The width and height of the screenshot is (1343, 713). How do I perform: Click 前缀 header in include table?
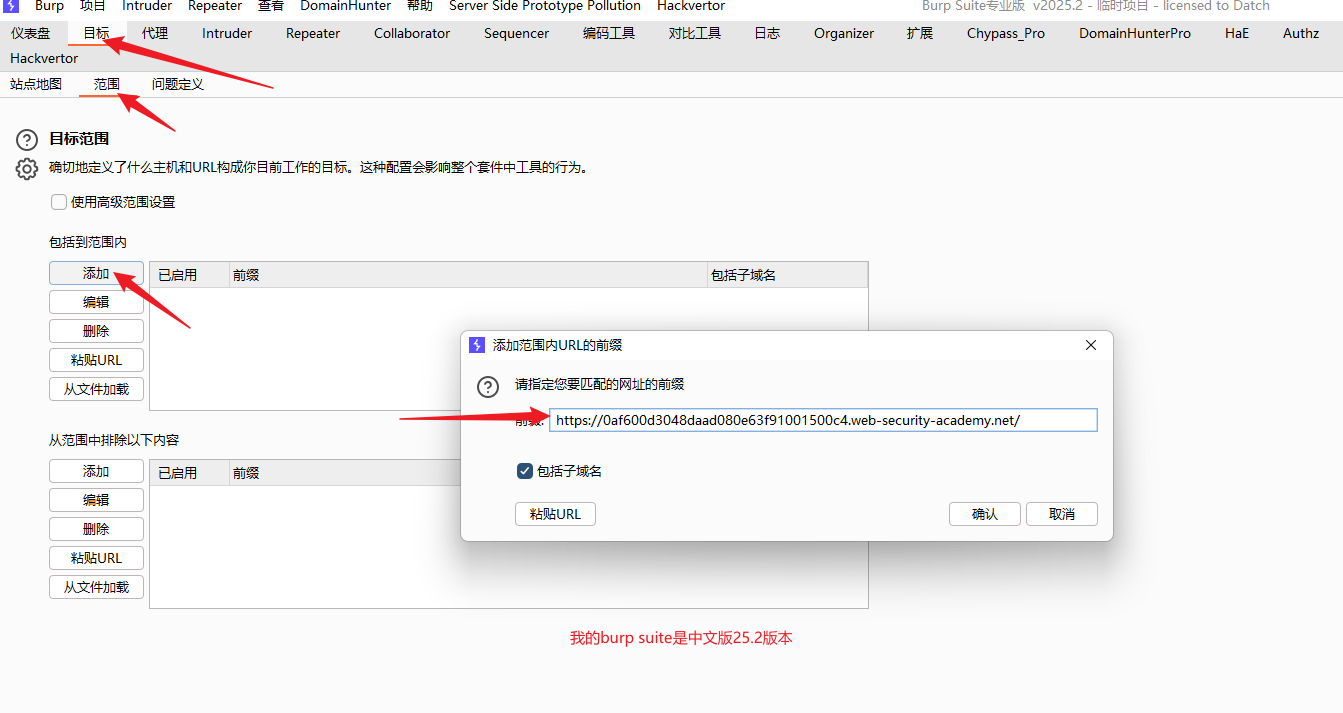coord(468,275)
